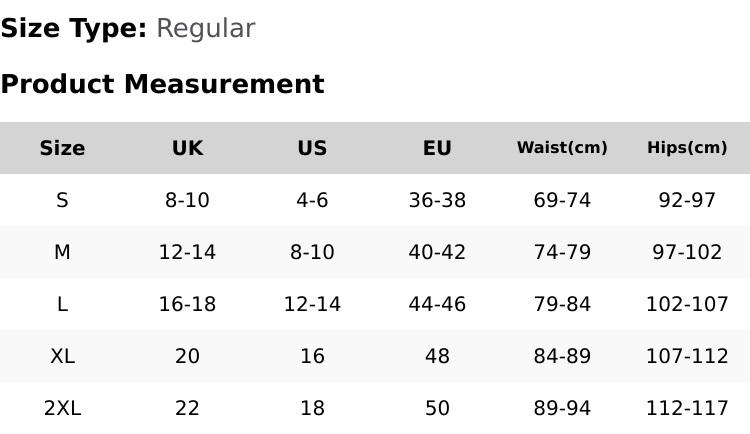Screen dimensions: 750x434
Task: Click the Regular size type value
Action: click(x=206, y=28)
